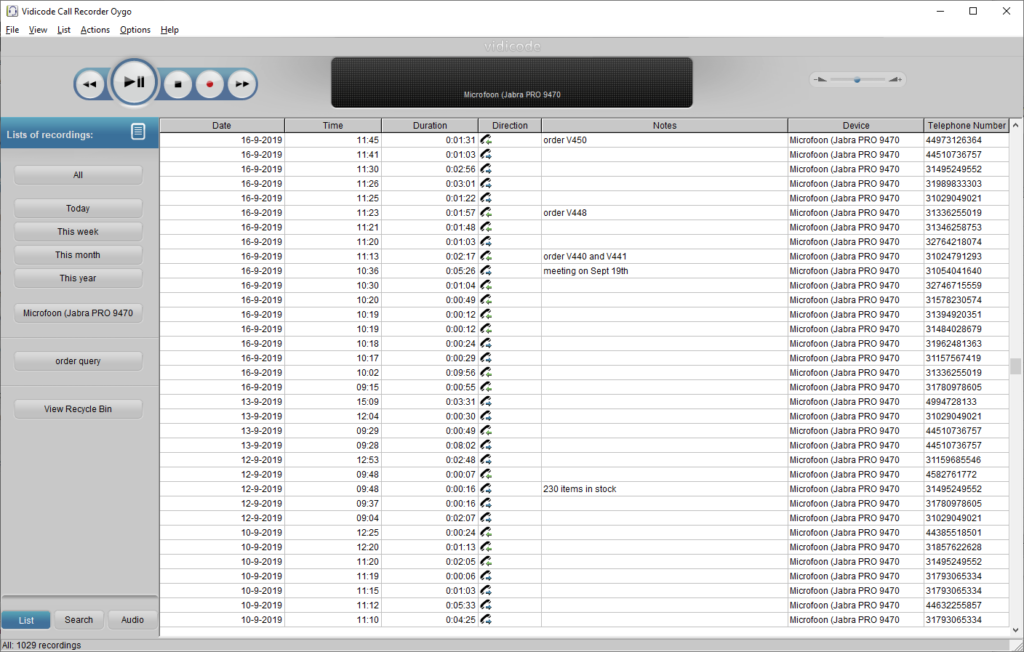Select the 'order V450' note cell
The image size is (1024, 652).
tap(664, 140)
